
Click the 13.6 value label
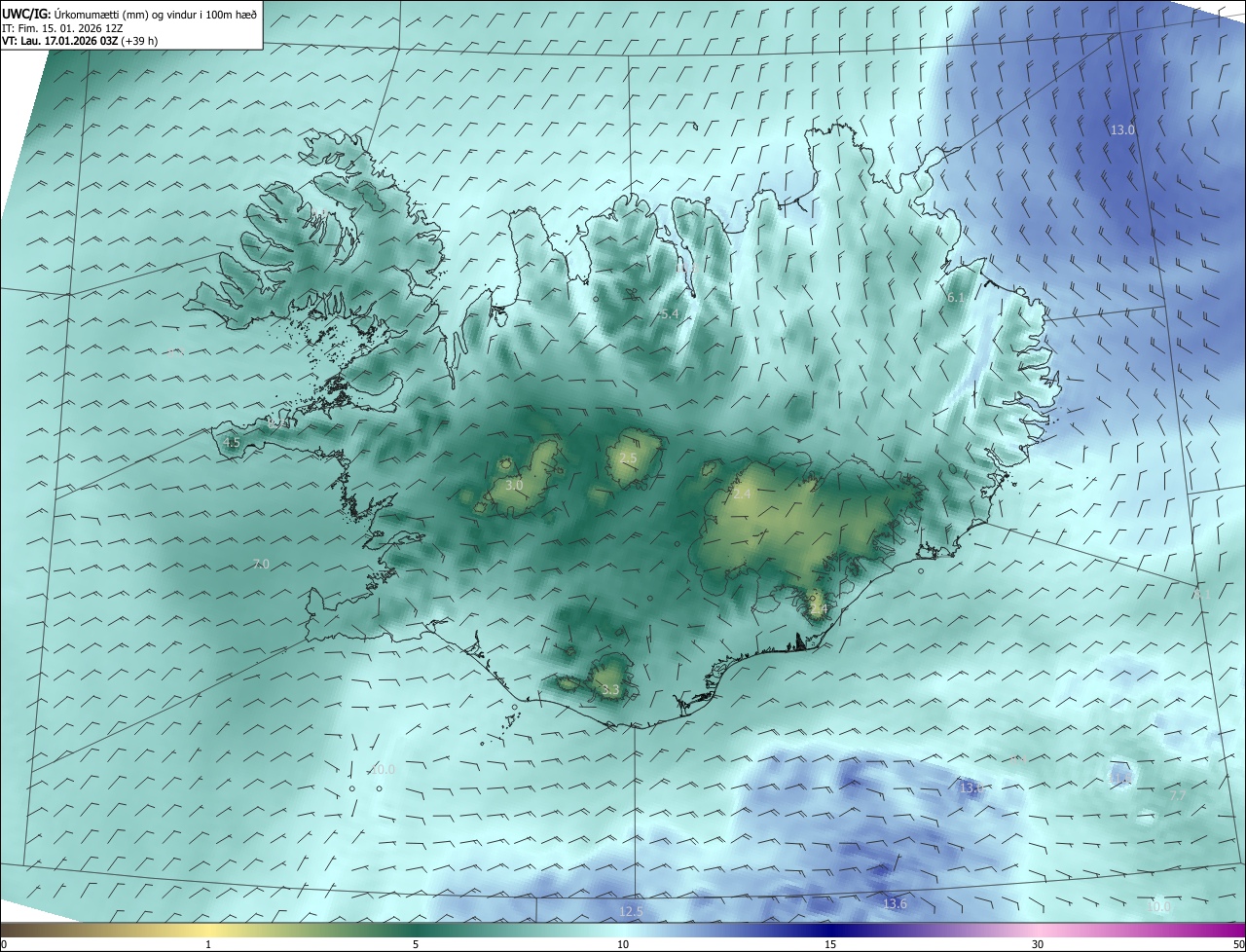(x=895, y=904)
